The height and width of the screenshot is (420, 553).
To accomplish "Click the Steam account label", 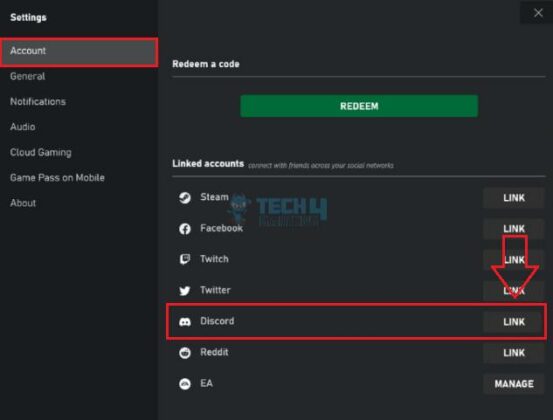I will pyautogui.click(x=214, y=197).
